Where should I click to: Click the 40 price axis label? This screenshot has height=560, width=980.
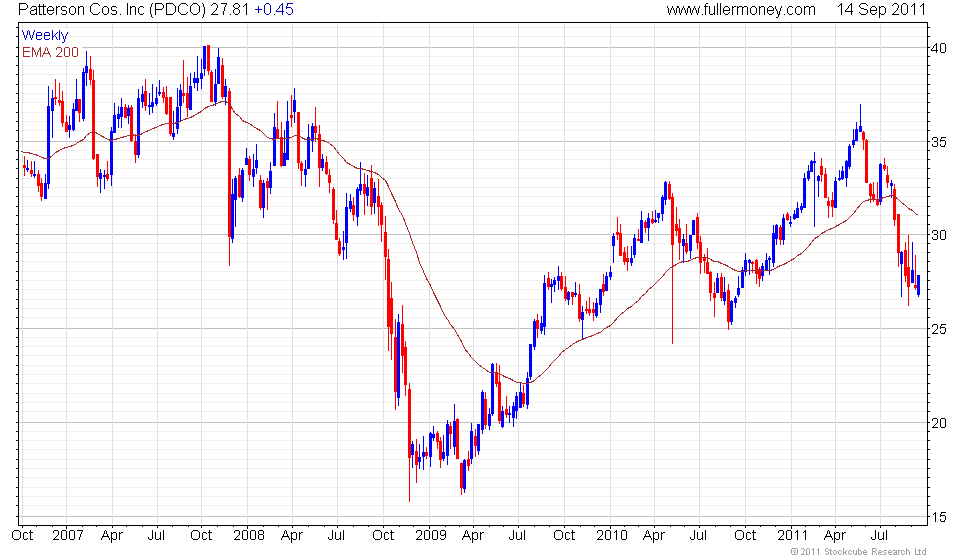939,48
